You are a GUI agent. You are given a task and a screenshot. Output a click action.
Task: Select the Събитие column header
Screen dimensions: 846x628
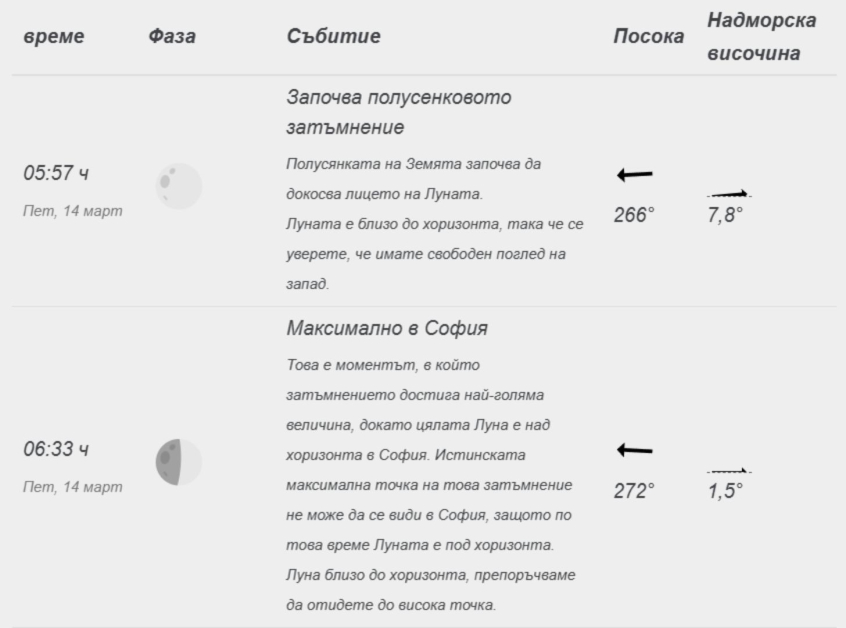coord(333,36)
